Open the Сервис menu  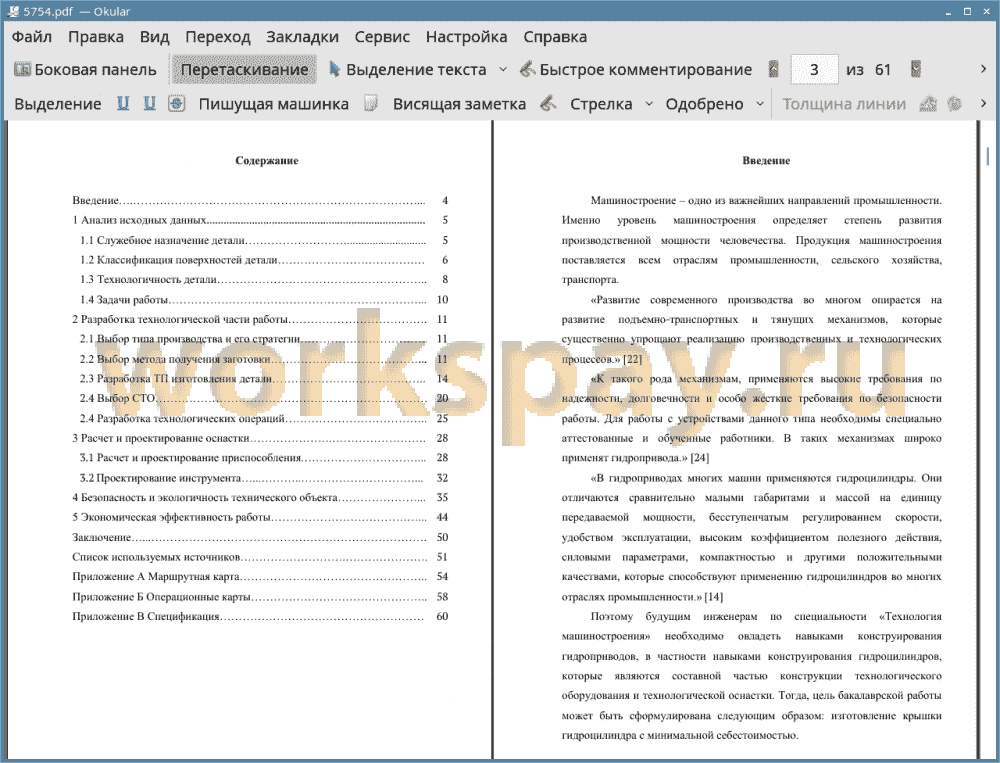[382, 37]
